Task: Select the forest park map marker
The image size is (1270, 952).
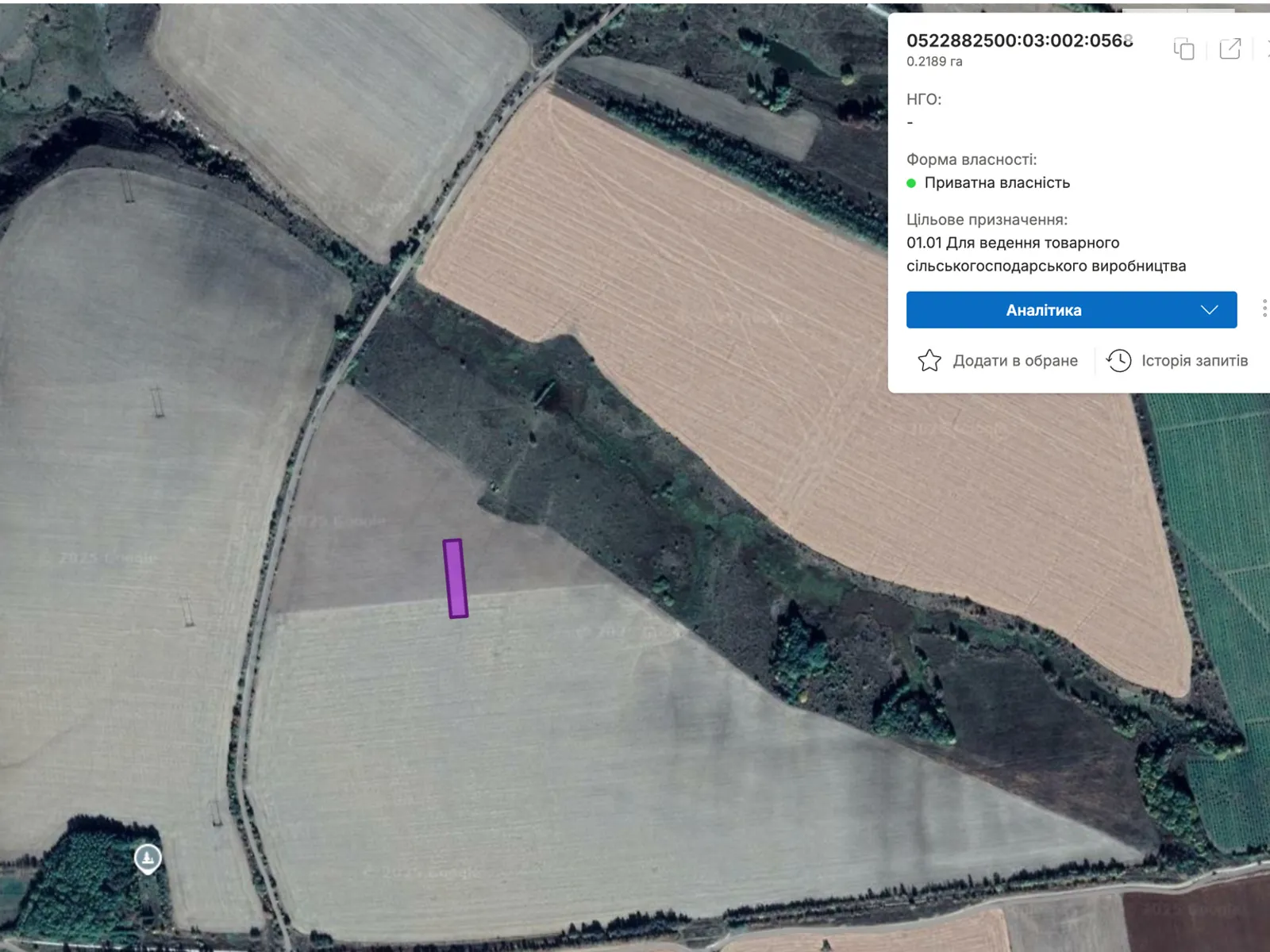Action: [x=148, y=858]
